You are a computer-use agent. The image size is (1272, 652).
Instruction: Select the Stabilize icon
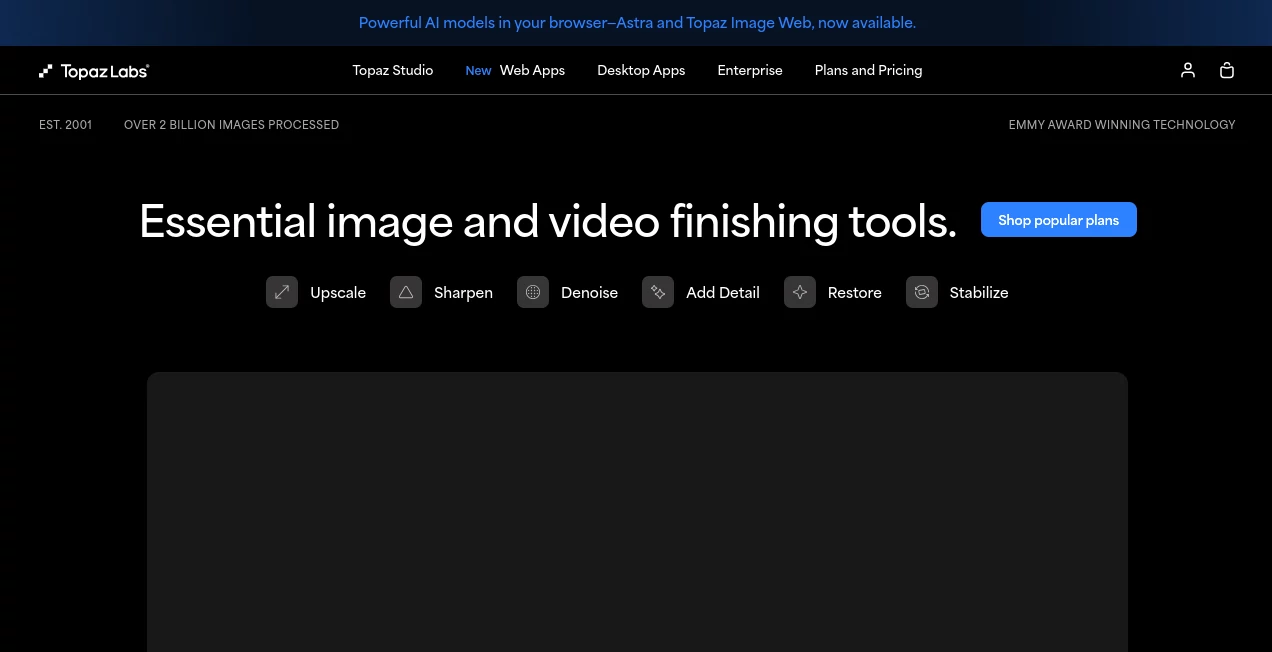(x=922, y=292)
